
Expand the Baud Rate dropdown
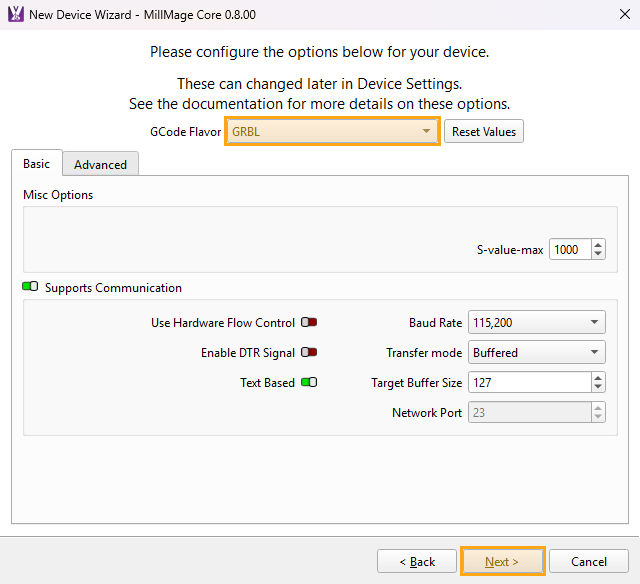click(536, 323)
